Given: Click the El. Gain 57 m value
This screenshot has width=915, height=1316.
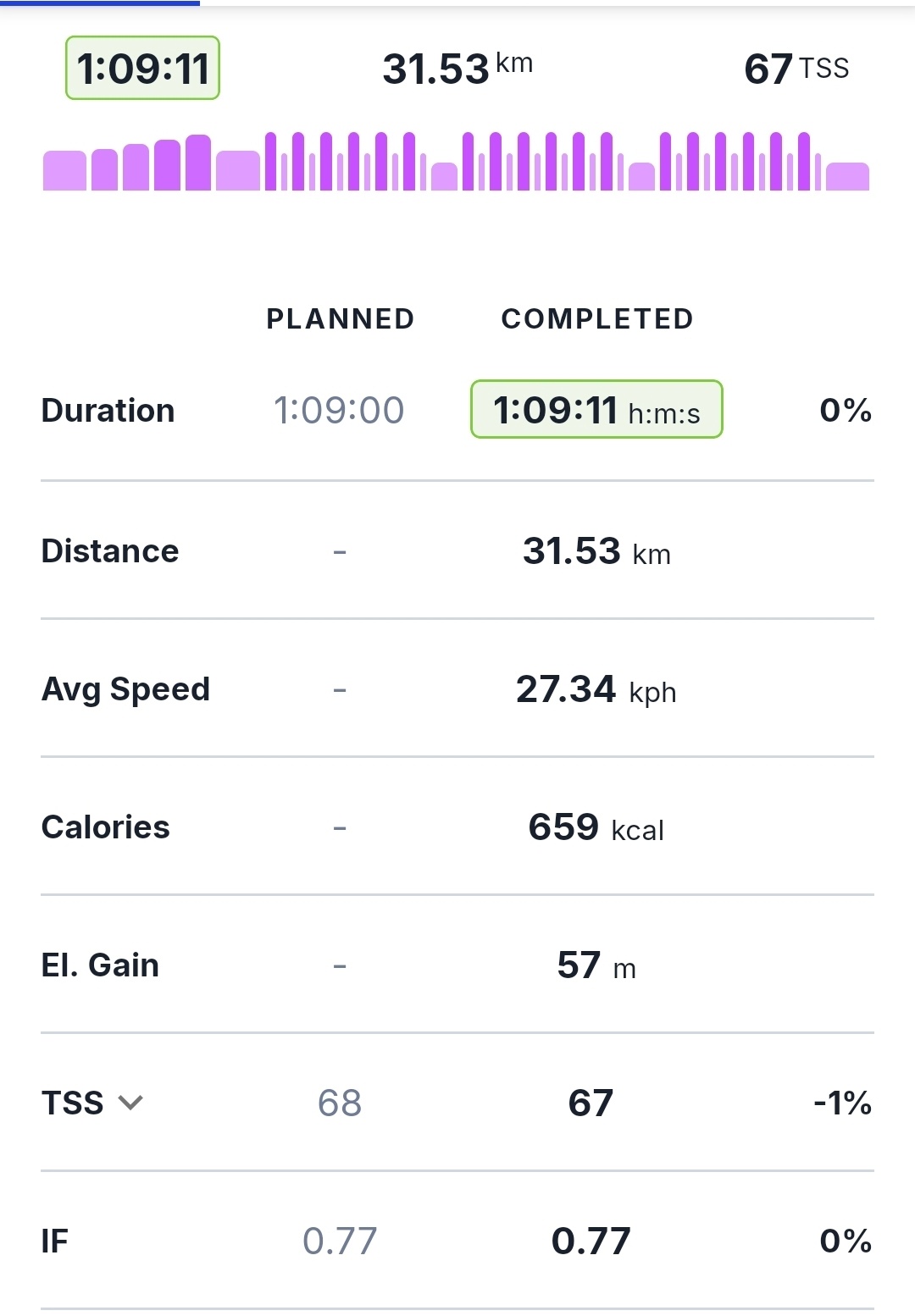Looking at the screenshot, I should tap(596, 965).
